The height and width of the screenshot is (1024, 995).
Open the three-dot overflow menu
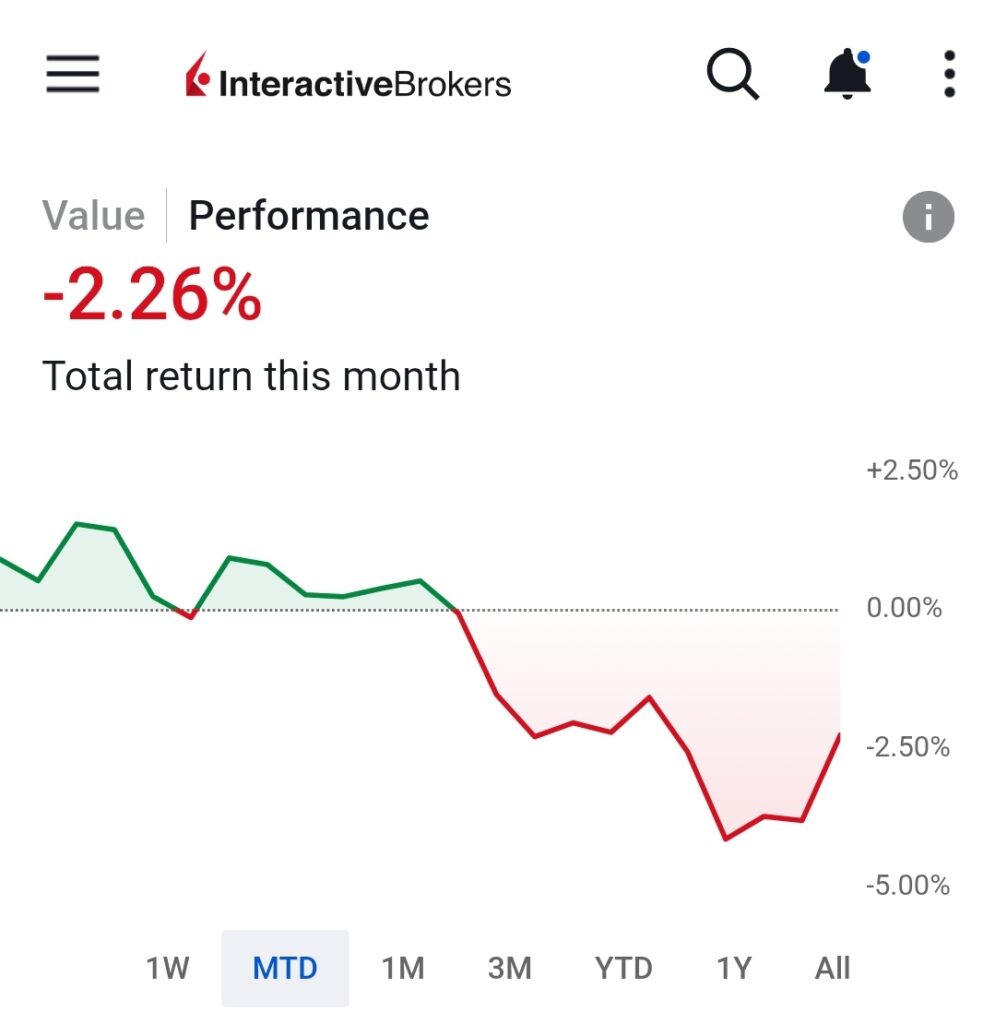tap(949, 74)
